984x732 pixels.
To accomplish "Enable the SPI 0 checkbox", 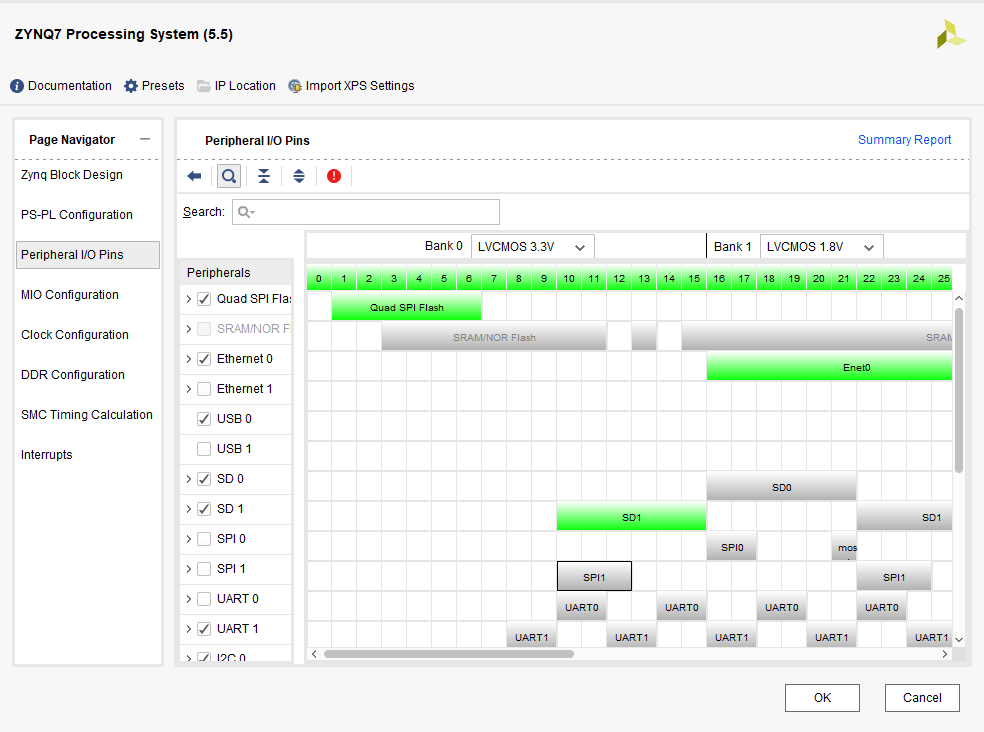I will click(x=204, y=539).
